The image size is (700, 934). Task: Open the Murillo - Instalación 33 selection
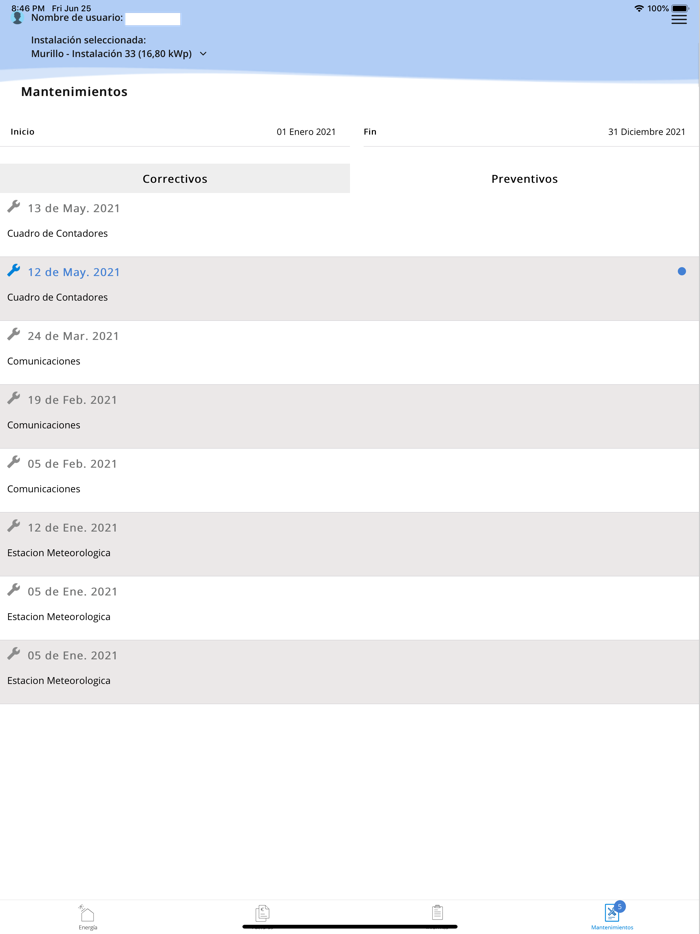pos(111,54)
